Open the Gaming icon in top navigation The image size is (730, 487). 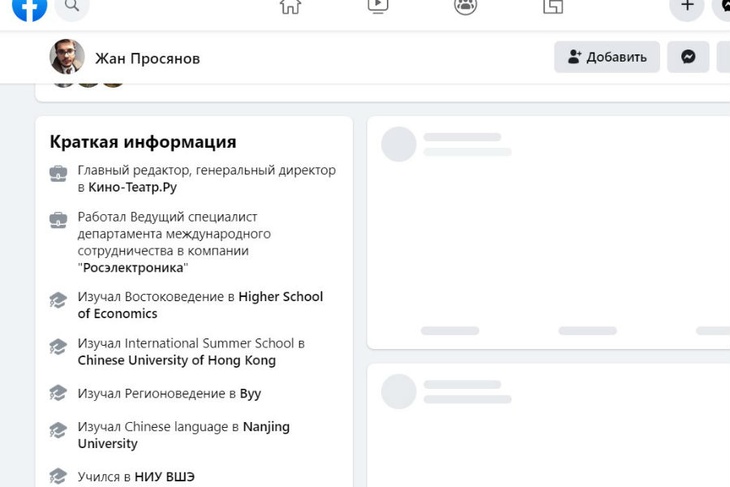(553, 7)
